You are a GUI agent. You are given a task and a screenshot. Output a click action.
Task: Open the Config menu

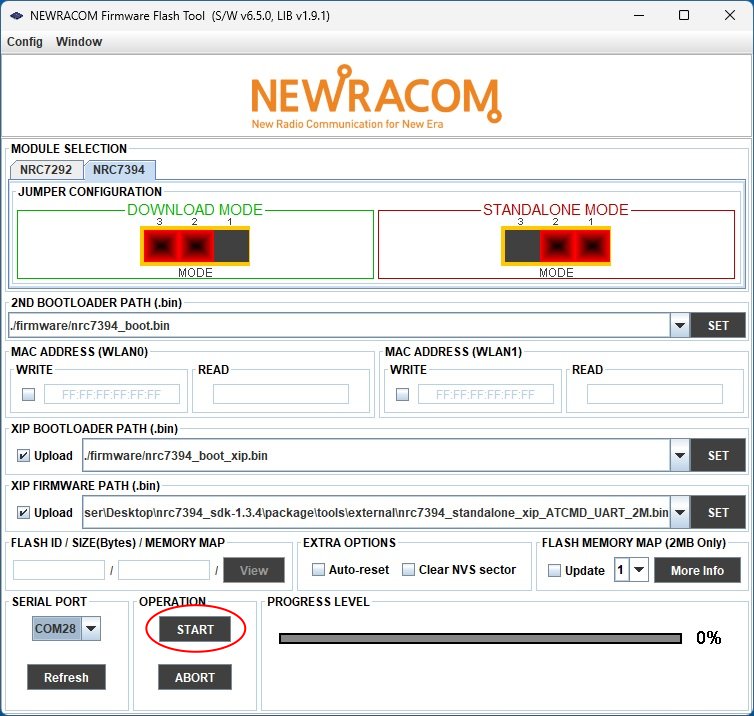coord(25,42)
